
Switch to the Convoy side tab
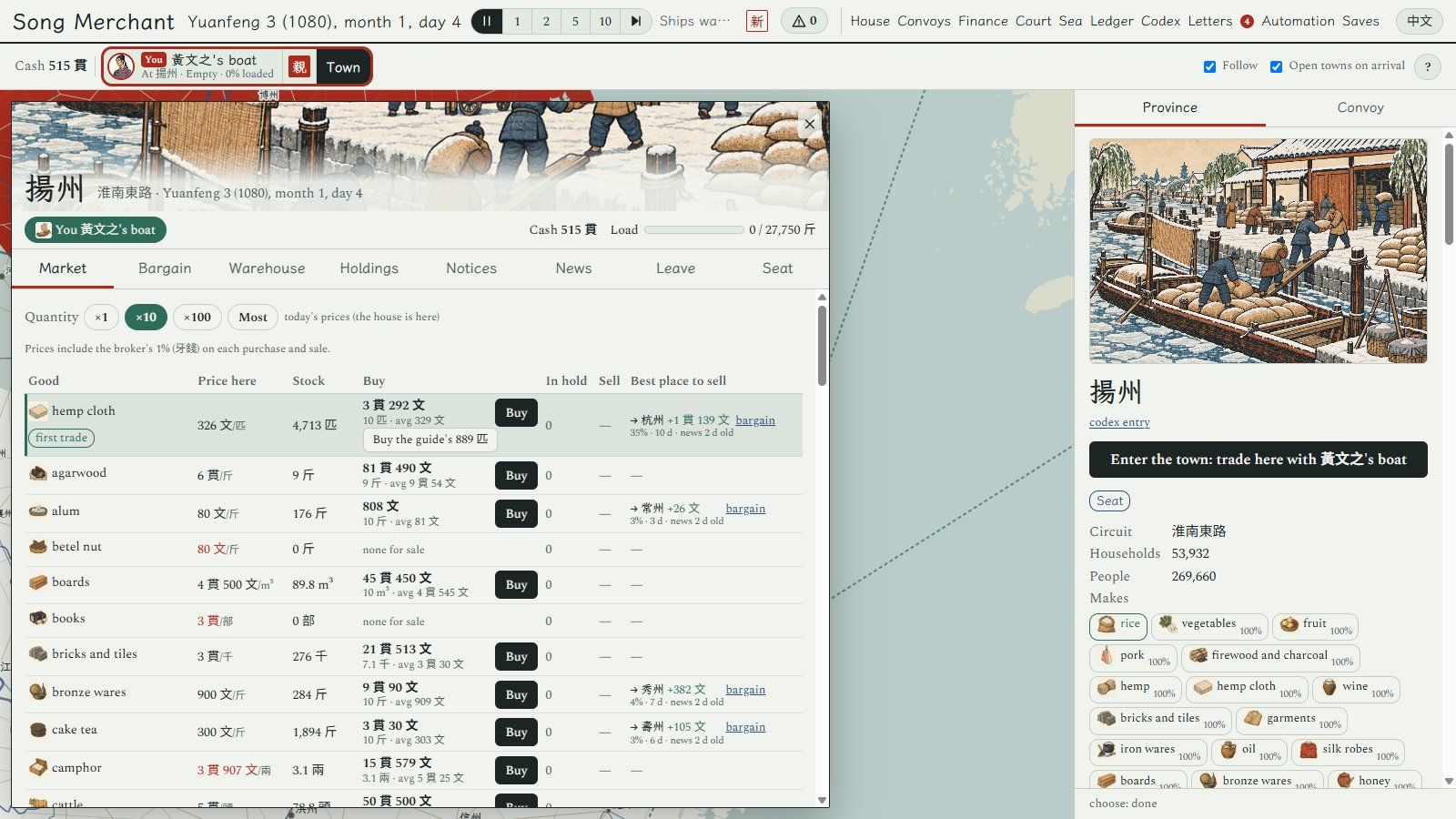tap(1360, 107)
